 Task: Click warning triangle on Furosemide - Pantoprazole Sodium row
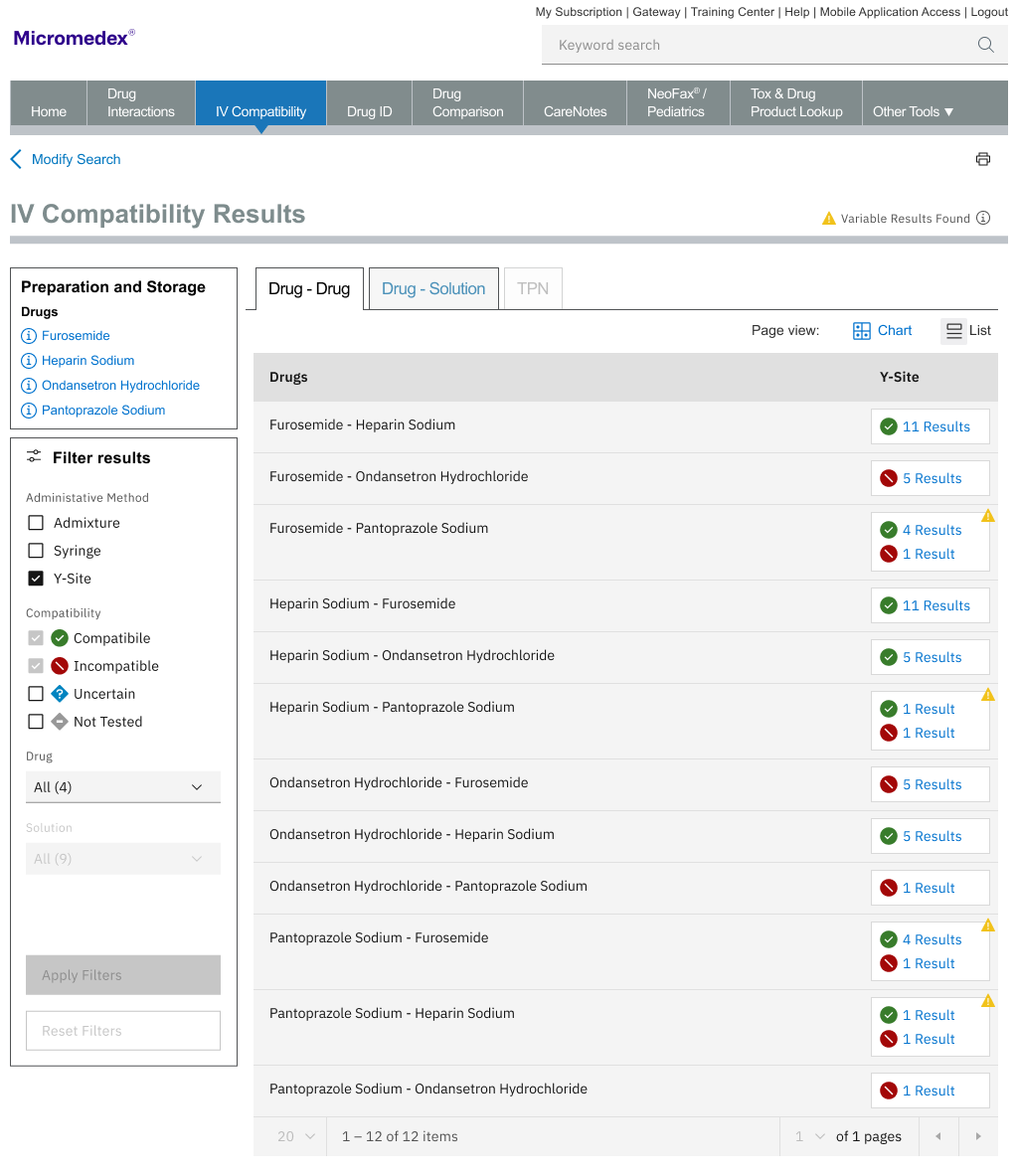(988, 515)
